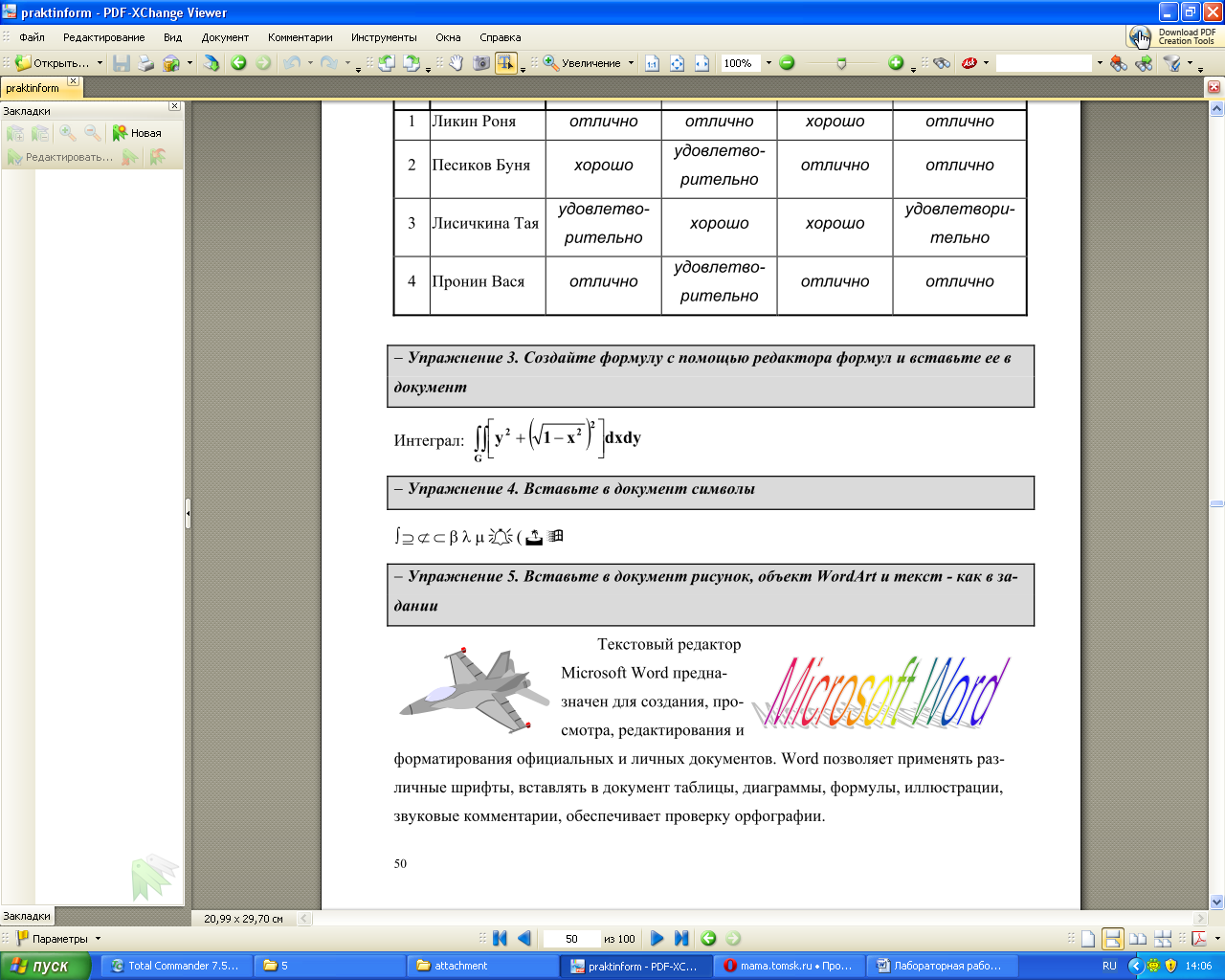Click the Увеличение zoom tool
The width and height of the screenshot is (1225, 980).
(582, 63)
